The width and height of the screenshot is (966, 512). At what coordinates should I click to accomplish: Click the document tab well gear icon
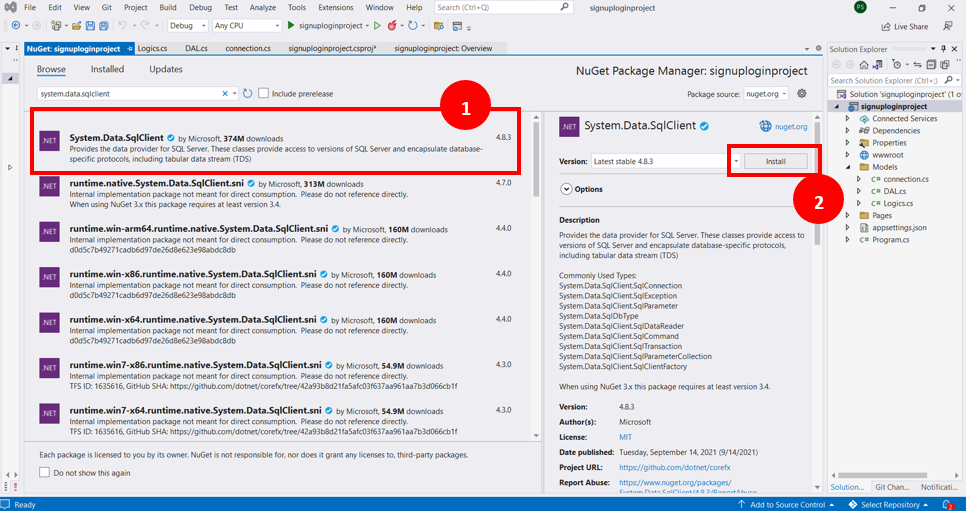818,49
